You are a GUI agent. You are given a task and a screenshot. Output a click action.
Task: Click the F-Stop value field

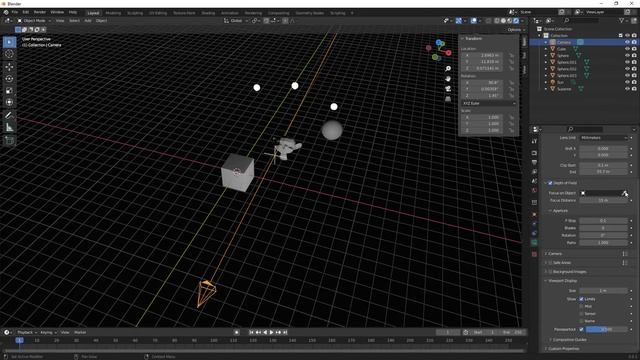coord(603,221)
